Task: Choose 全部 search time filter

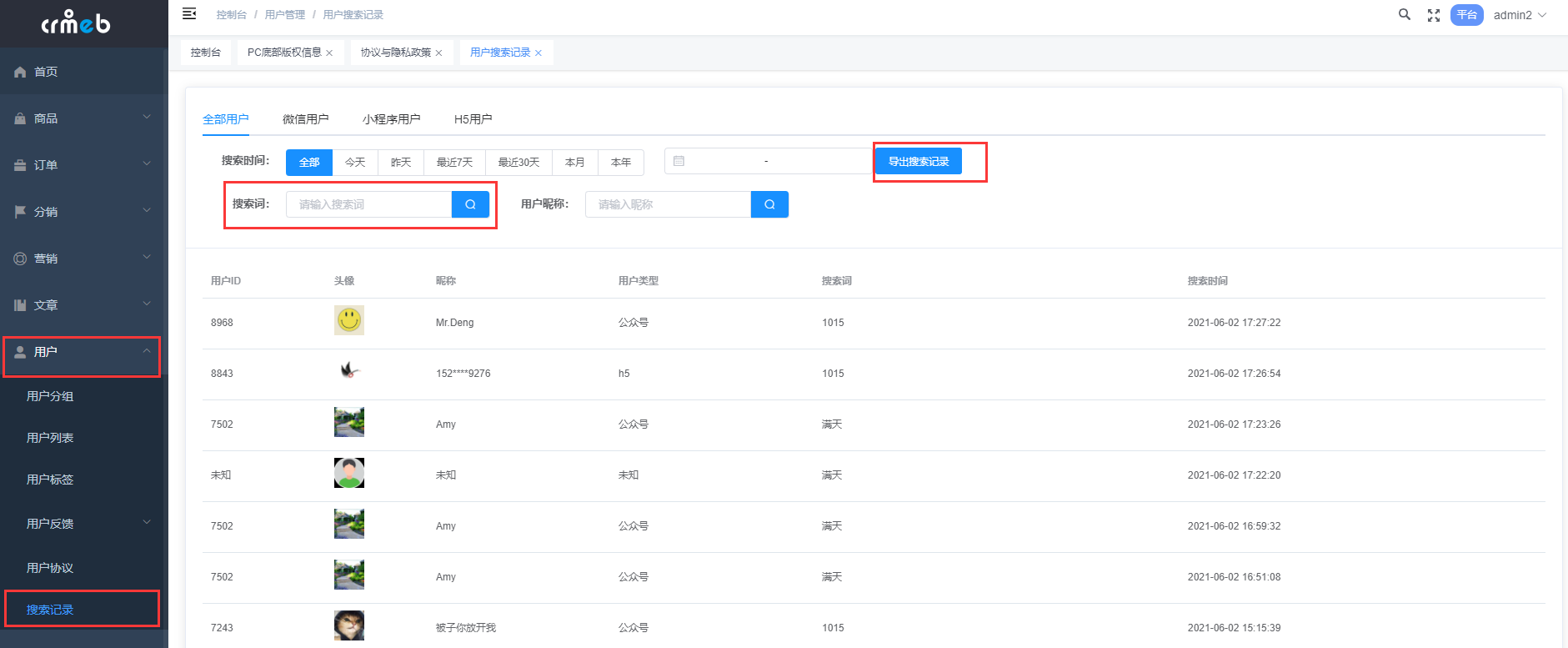Action: (309, 162)
